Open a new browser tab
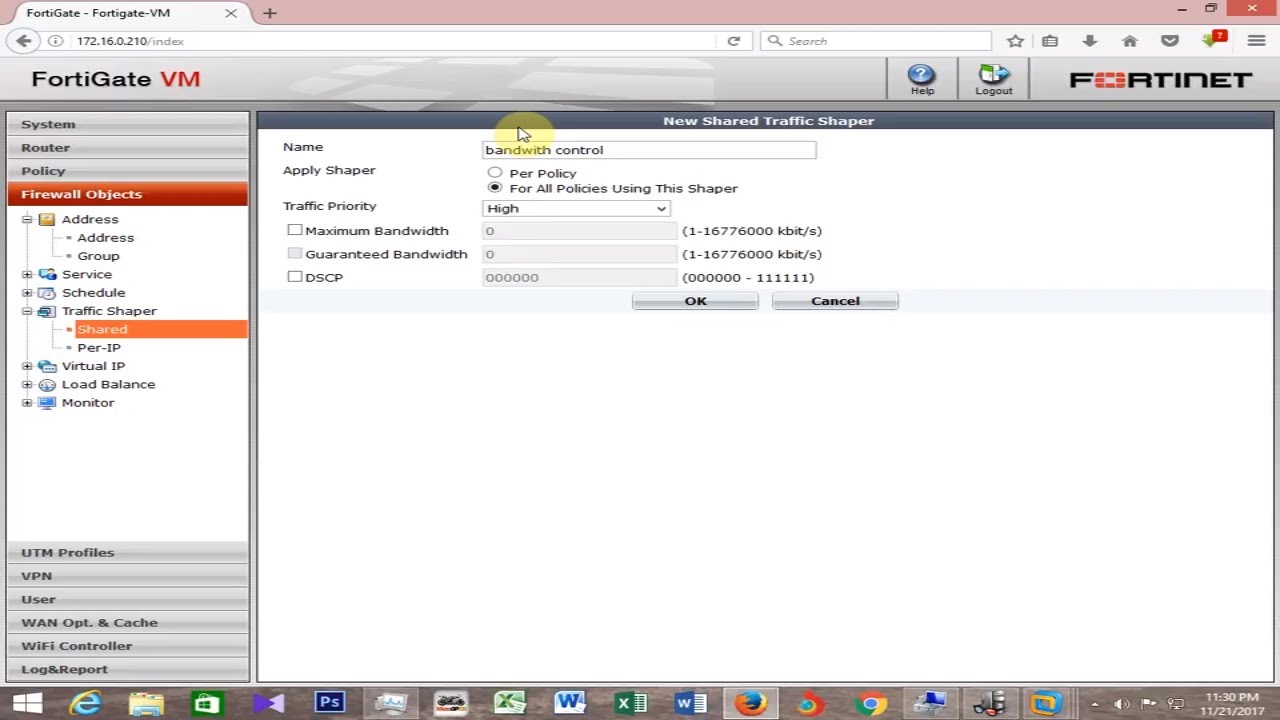 coord(270,13)
